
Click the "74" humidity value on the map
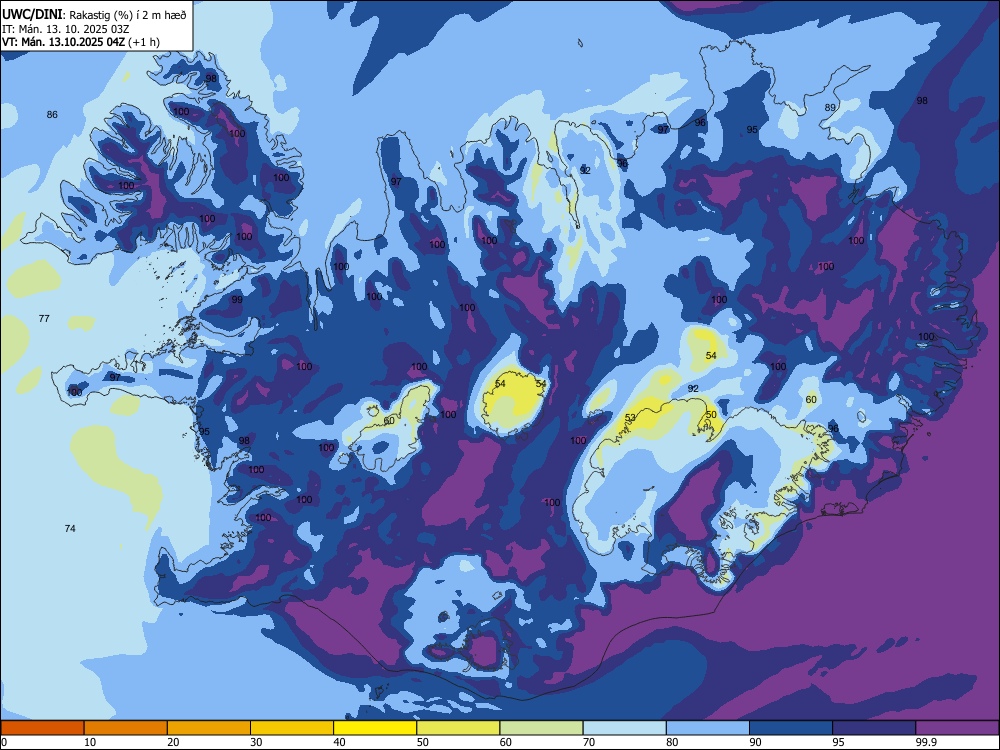(x=70, y=528)
